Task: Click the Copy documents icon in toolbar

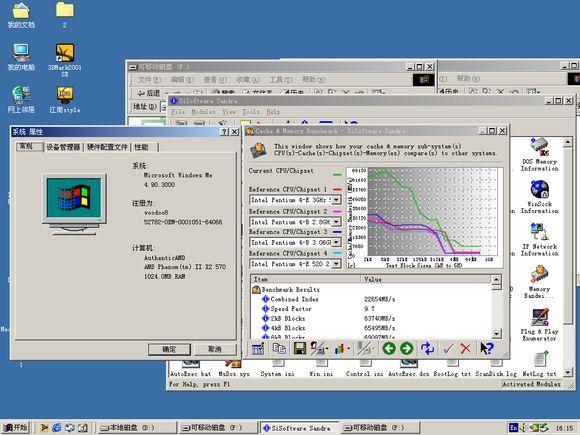Action: coord(279,348)
